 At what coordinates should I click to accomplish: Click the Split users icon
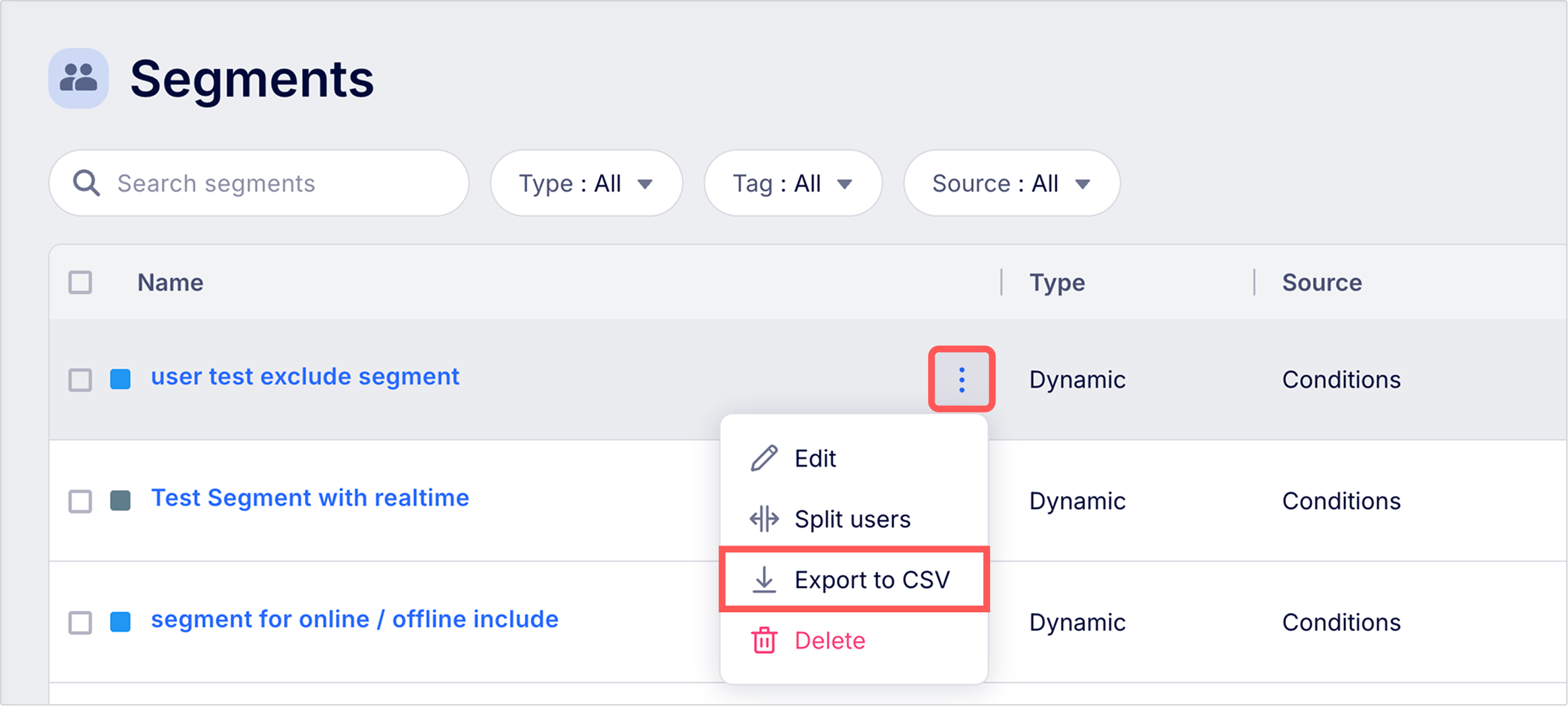pos(764,519)
